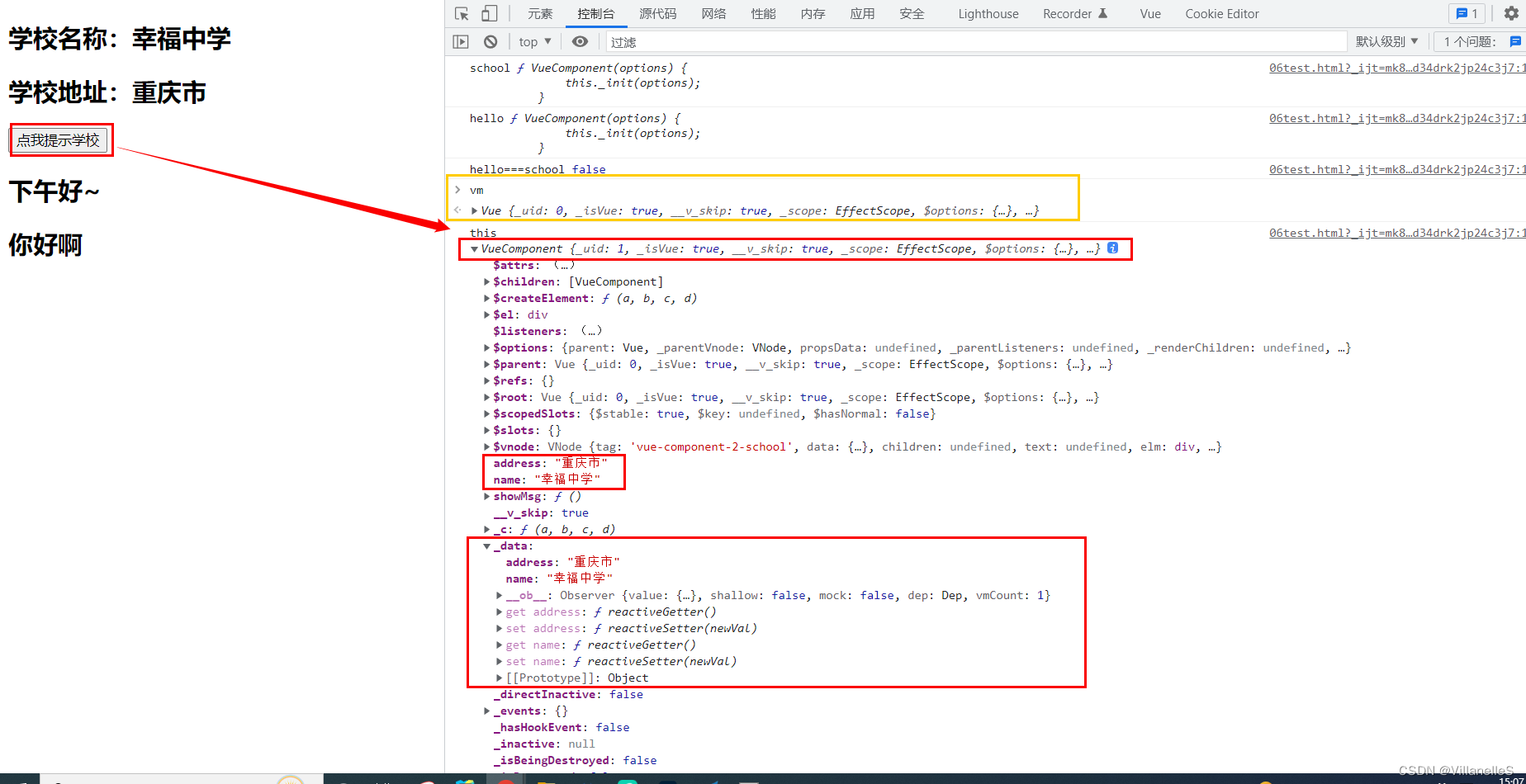Image resolution: width=1526 pixels, height=784 pixels.
Task: Expand the $createElement property
Action: click(487, 298)
